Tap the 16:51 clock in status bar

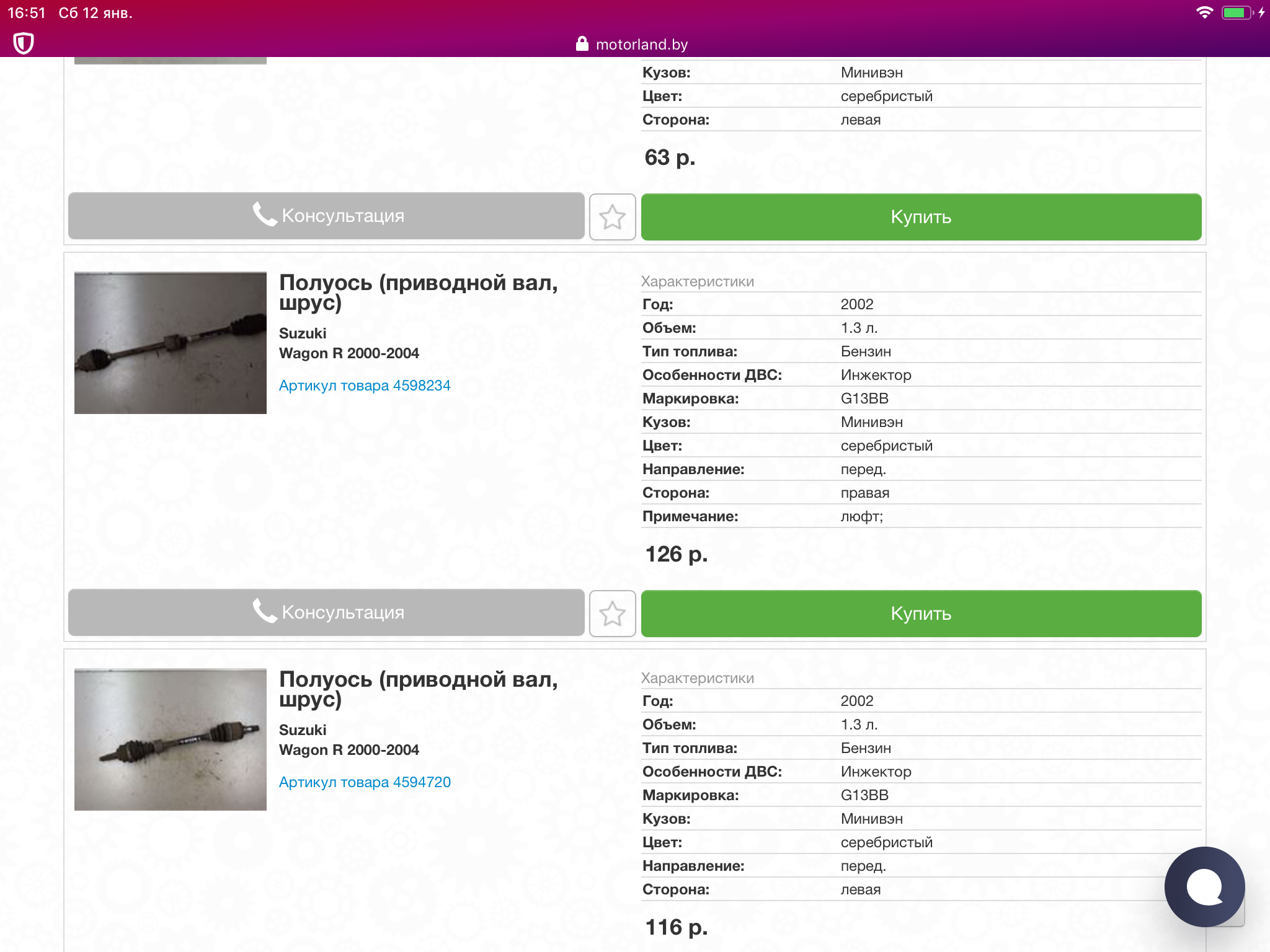click(27, 13)
